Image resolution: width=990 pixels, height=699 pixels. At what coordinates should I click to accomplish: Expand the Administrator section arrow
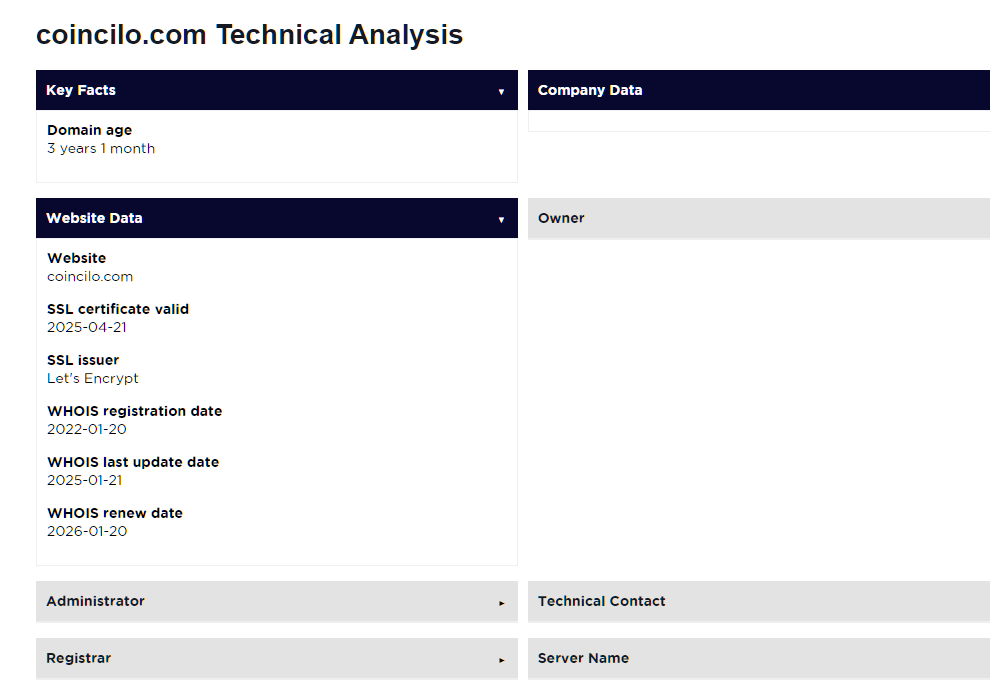[x=501, y=603]
